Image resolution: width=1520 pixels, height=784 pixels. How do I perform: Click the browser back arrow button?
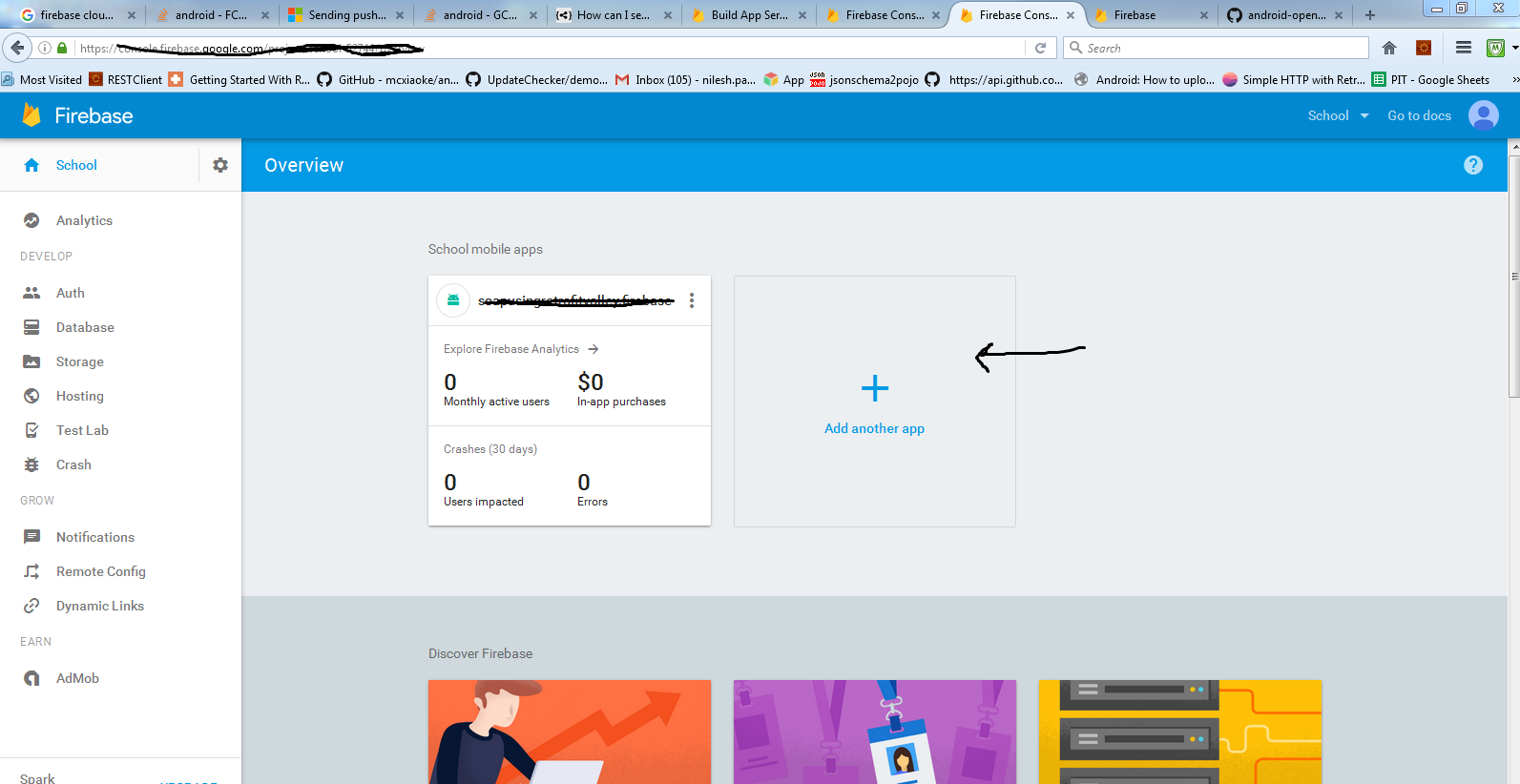point(17,48)
